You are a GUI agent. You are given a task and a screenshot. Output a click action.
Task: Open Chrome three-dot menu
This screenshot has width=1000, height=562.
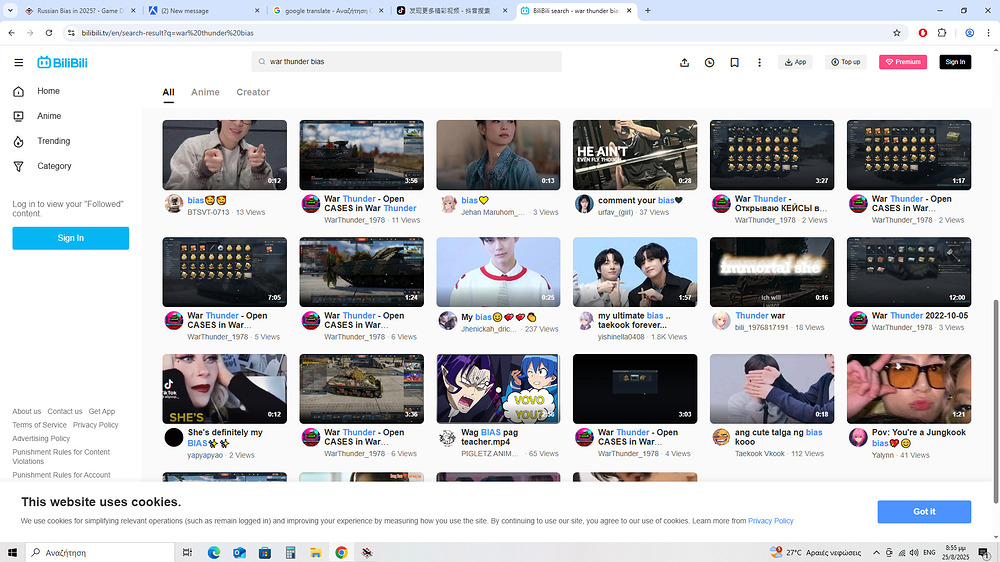pyautogui.click(x=989, y=33)
